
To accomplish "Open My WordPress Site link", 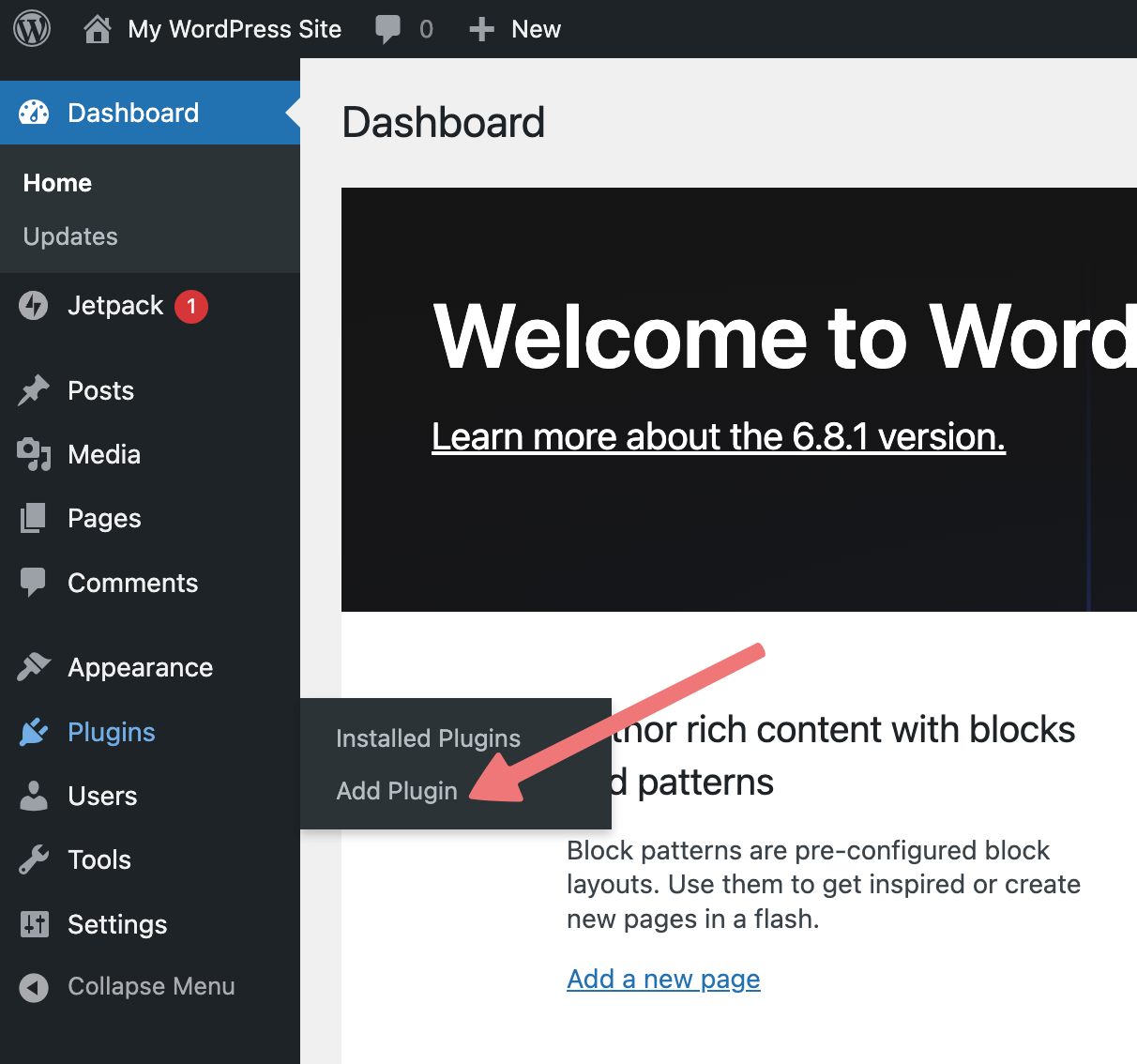I will coord(235,29).
